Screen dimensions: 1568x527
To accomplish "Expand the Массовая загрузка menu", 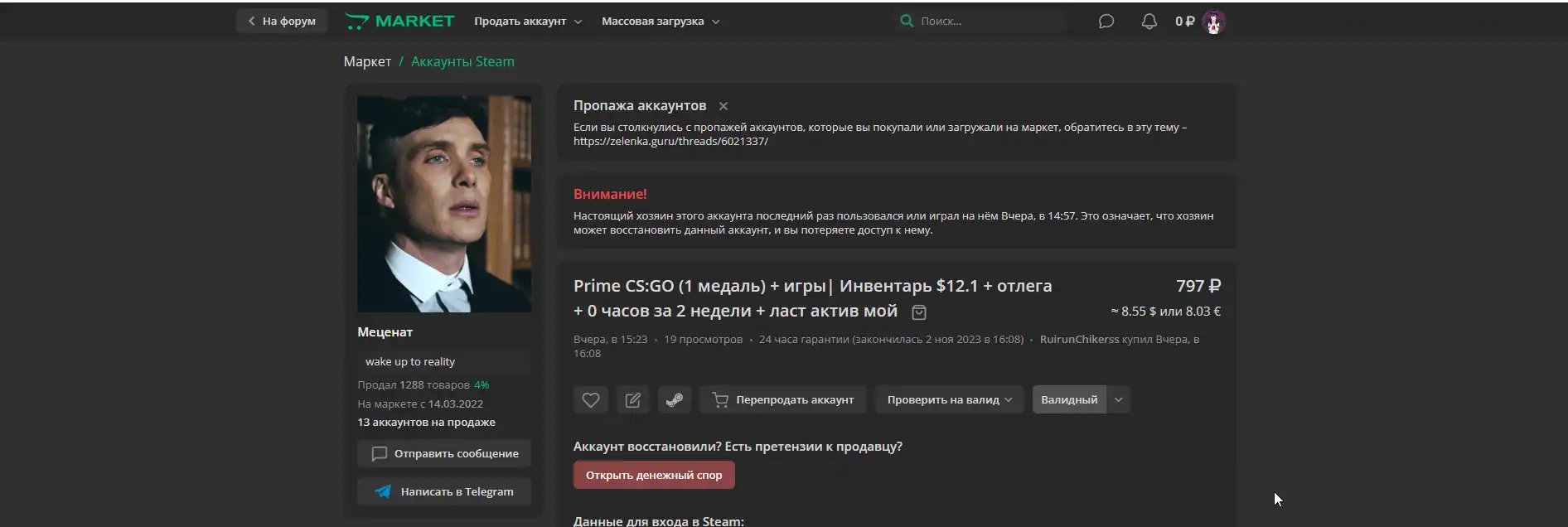I will tap(661, 22).
